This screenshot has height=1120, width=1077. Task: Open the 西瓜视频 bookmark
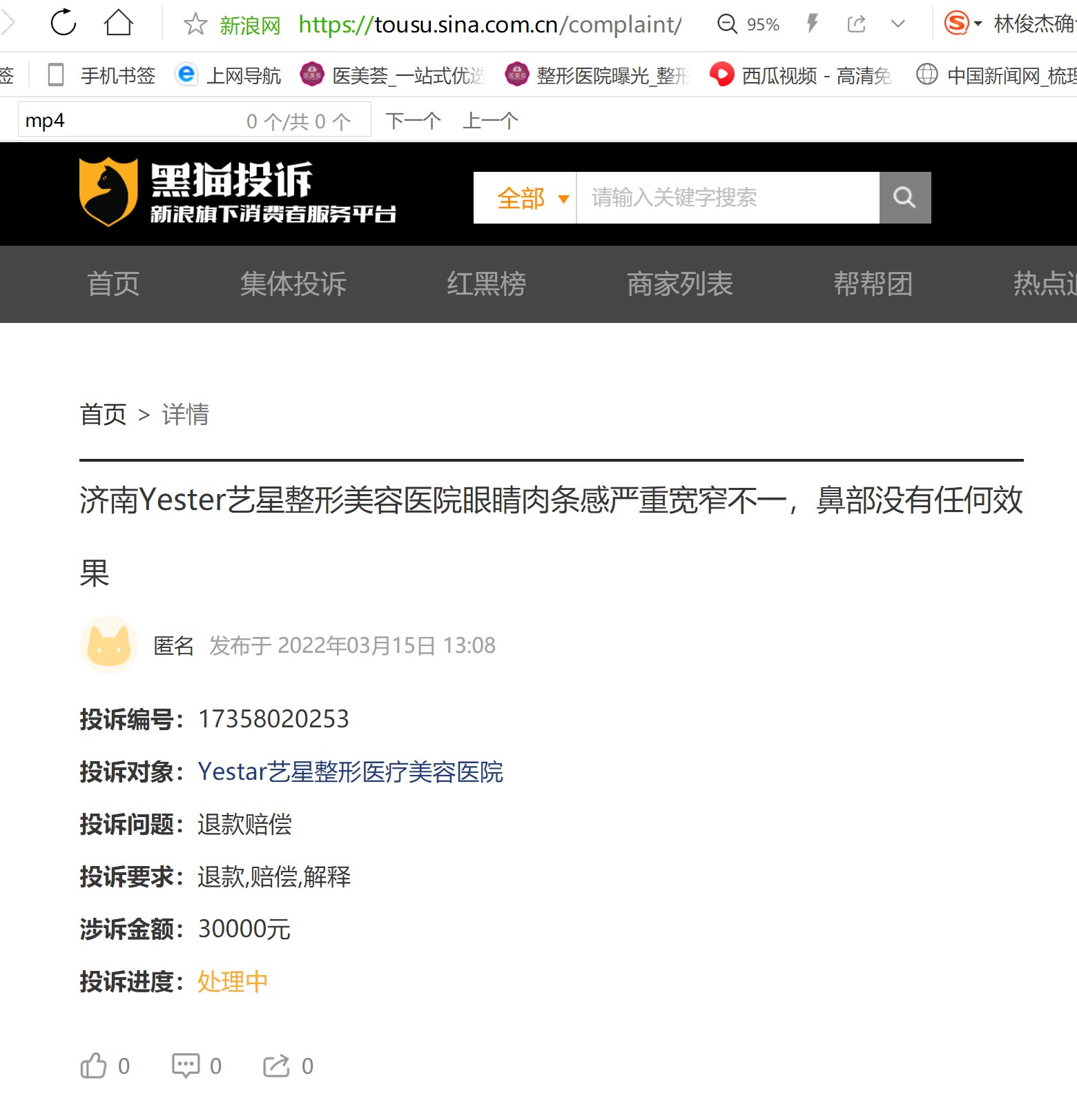click(x=801, y=75)
